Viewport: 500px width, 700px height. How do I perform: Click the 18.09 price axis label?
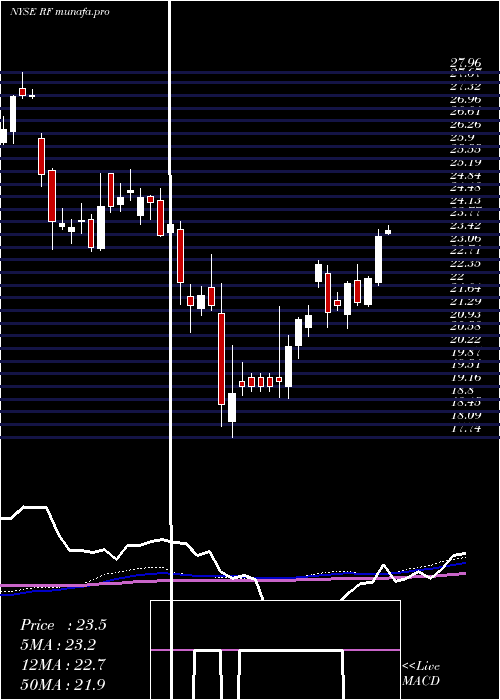[465, 416]
